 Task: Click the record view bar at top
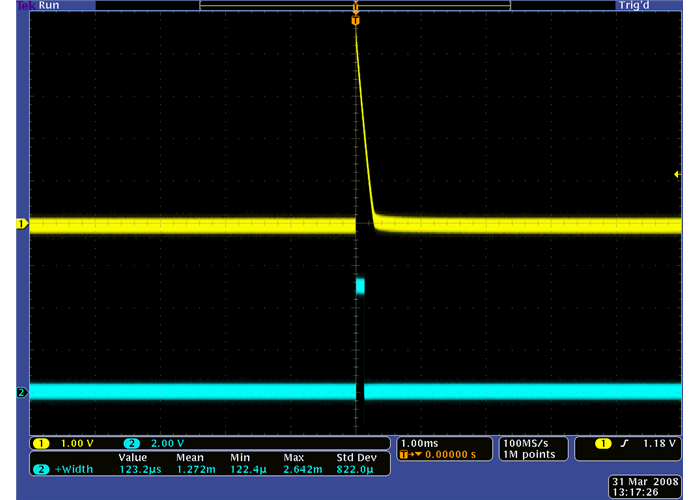click(355, 6)
